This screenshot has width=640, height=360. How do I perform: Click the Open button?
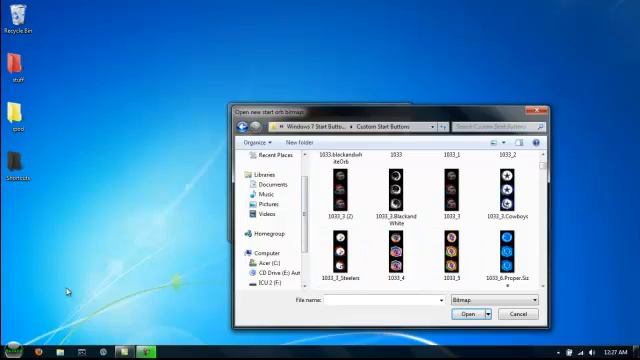pos(468,314)
